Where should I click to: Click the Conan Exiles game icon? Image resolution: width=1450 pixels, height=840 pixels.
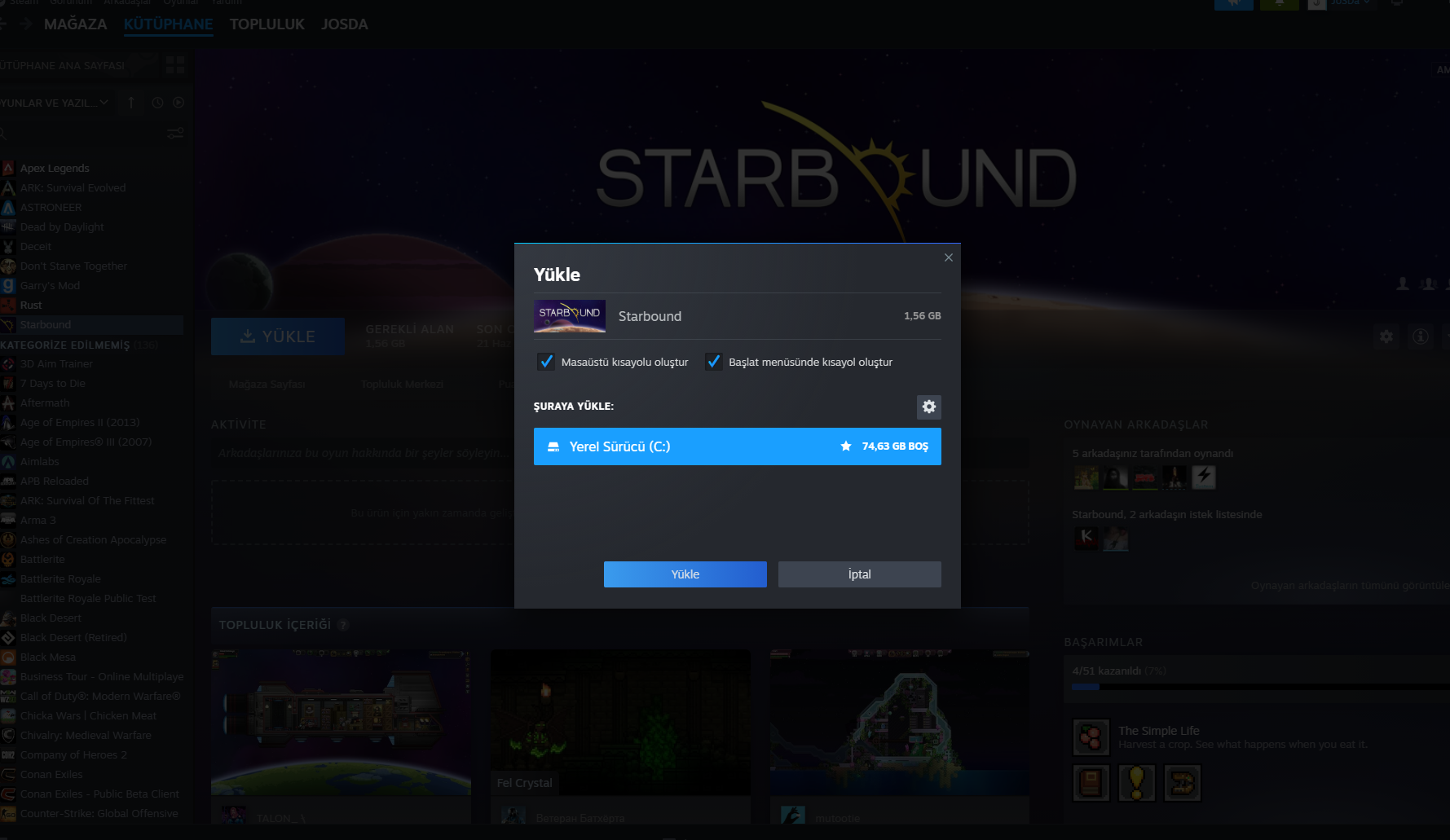pyautogui.click(x=8, y=774)
